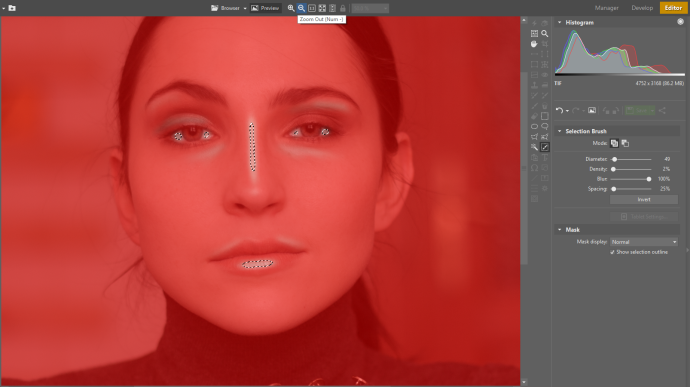Click the Spacing value field 25%

[666, 189]
